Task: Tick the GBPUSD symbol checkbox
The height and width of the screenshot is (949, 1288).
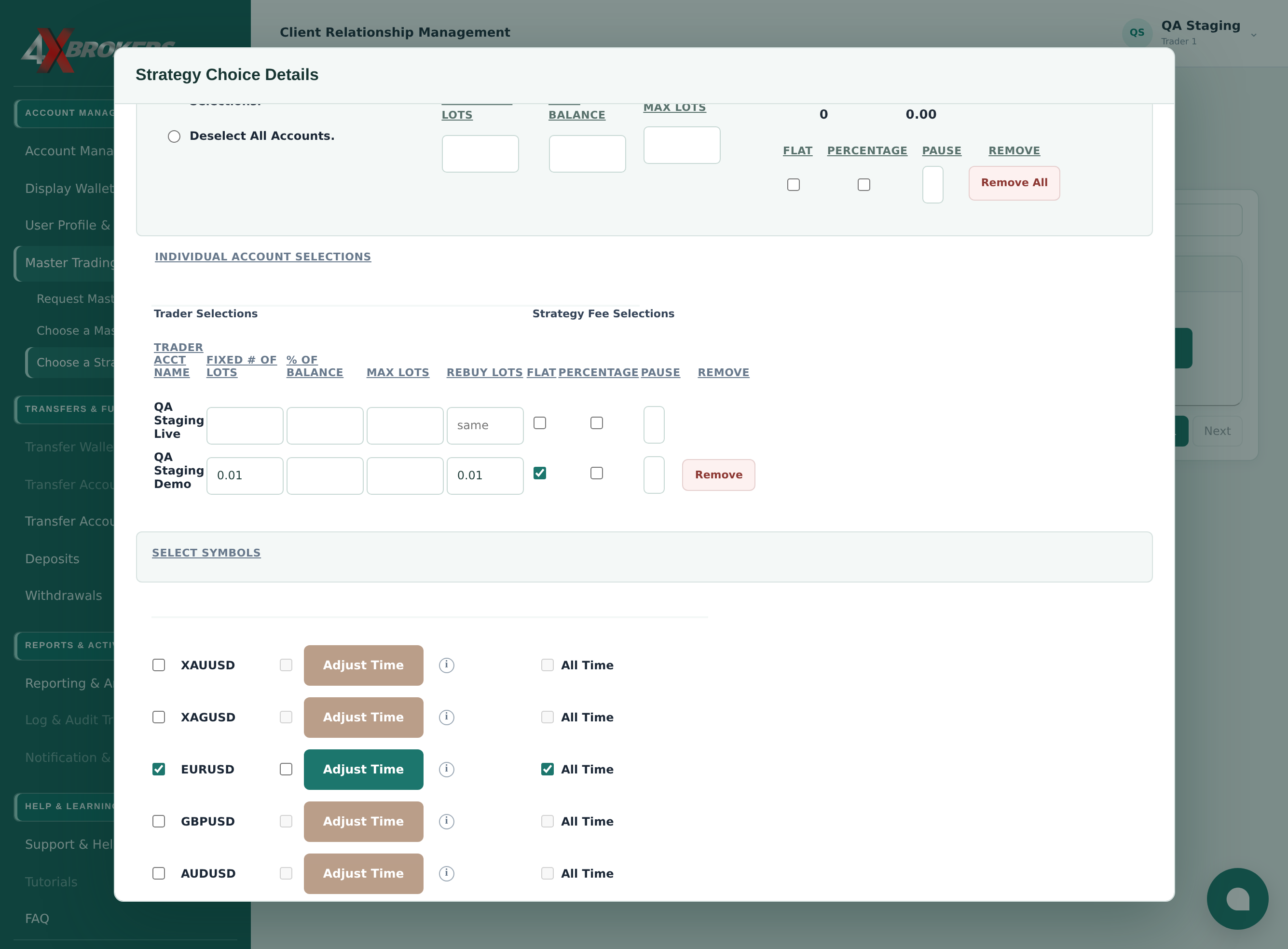Action: coord(159,822)
